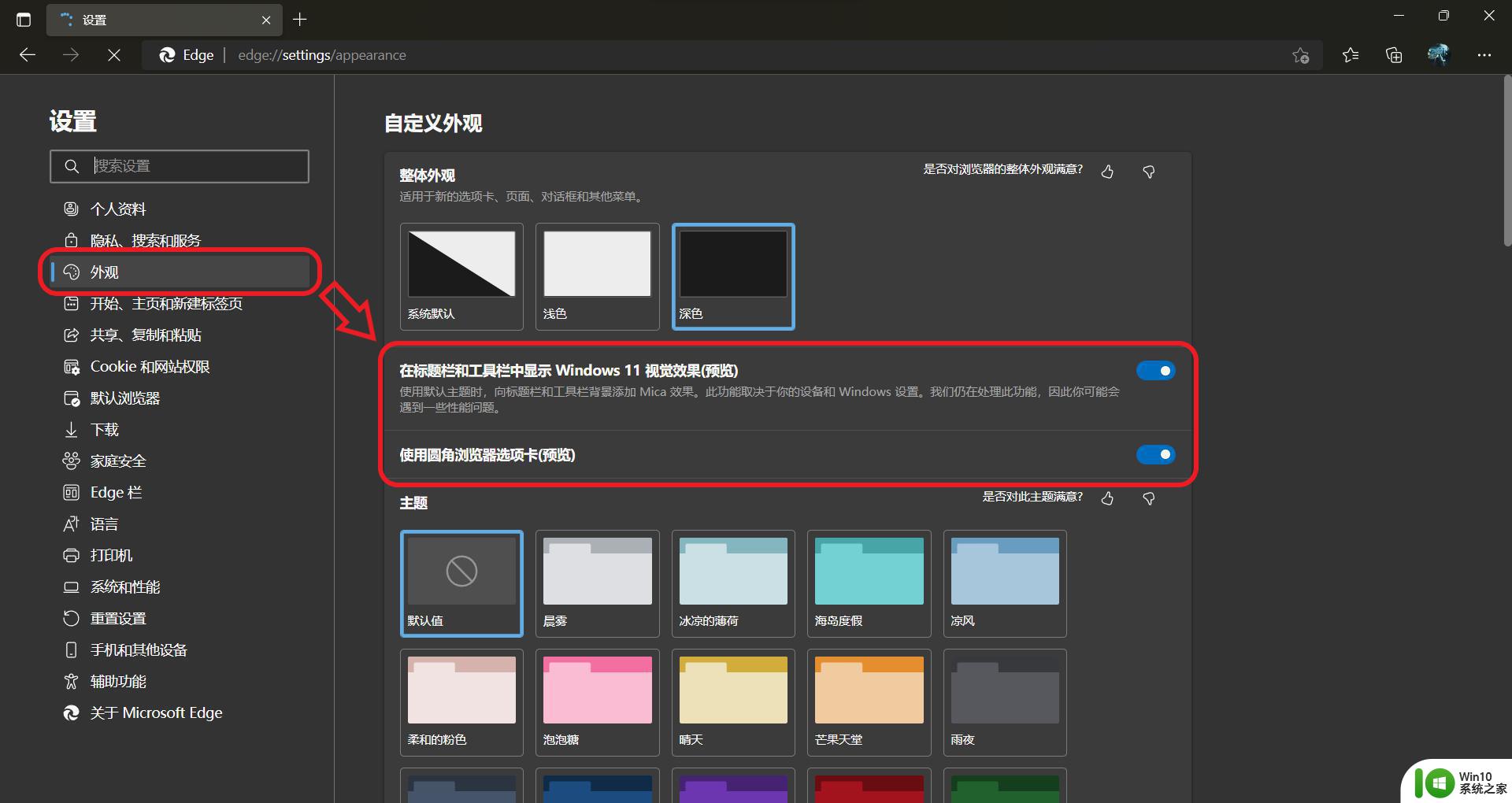
Task: Toggle rounded browser tabs switch
Action: click(x=1155, y=454)
